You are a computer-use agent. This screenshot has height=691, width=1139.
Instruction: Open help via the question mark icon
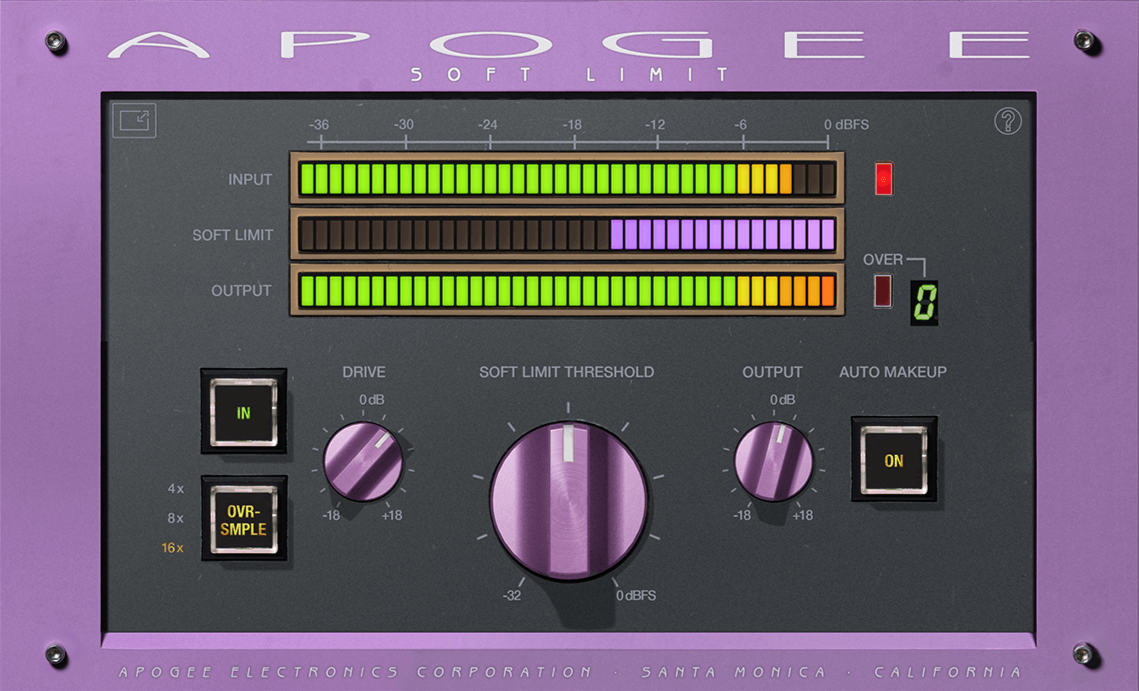(1010, 120)
